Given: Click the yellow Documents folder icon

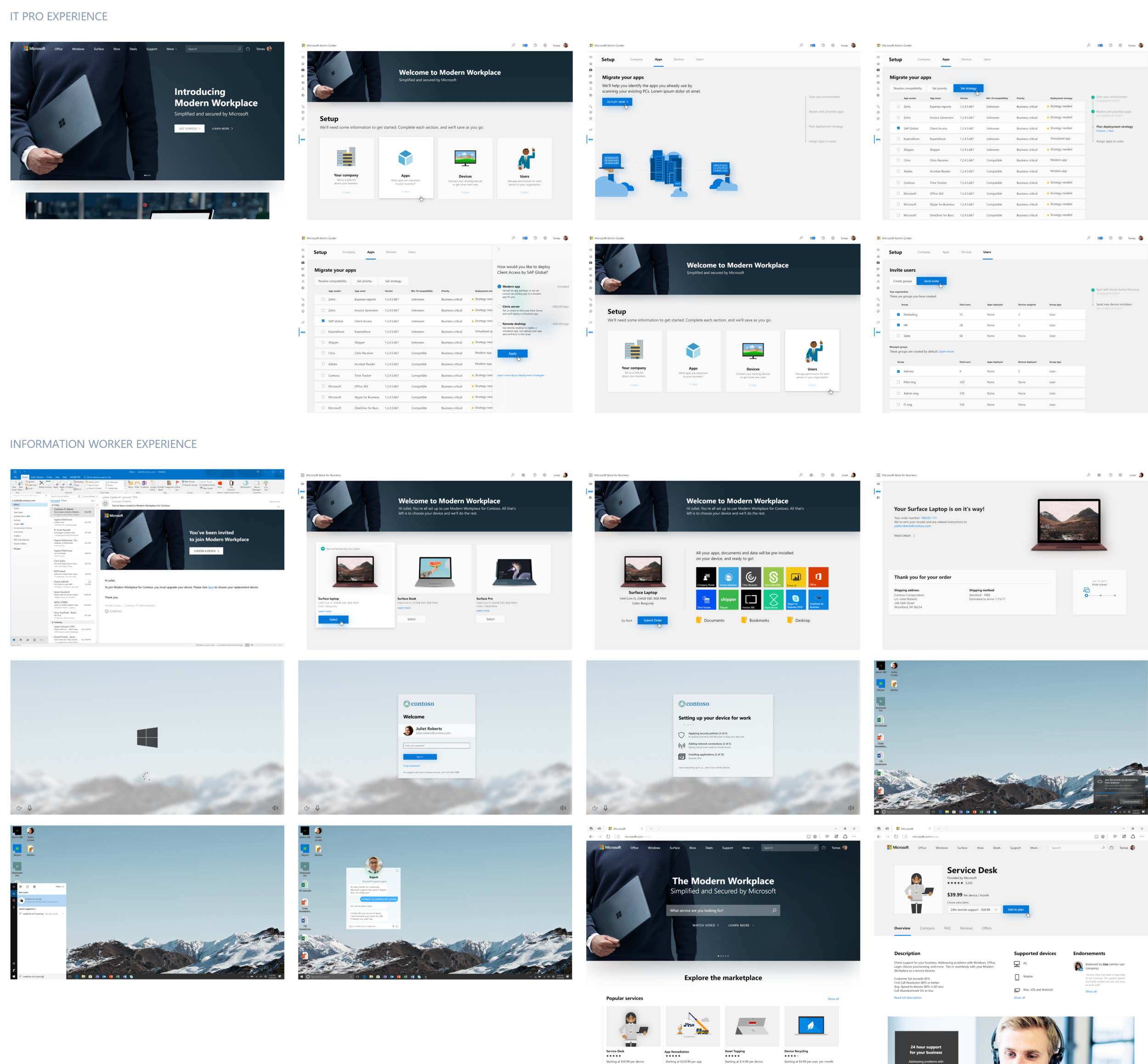Looking at the screenshot, I should coord(698,620).
